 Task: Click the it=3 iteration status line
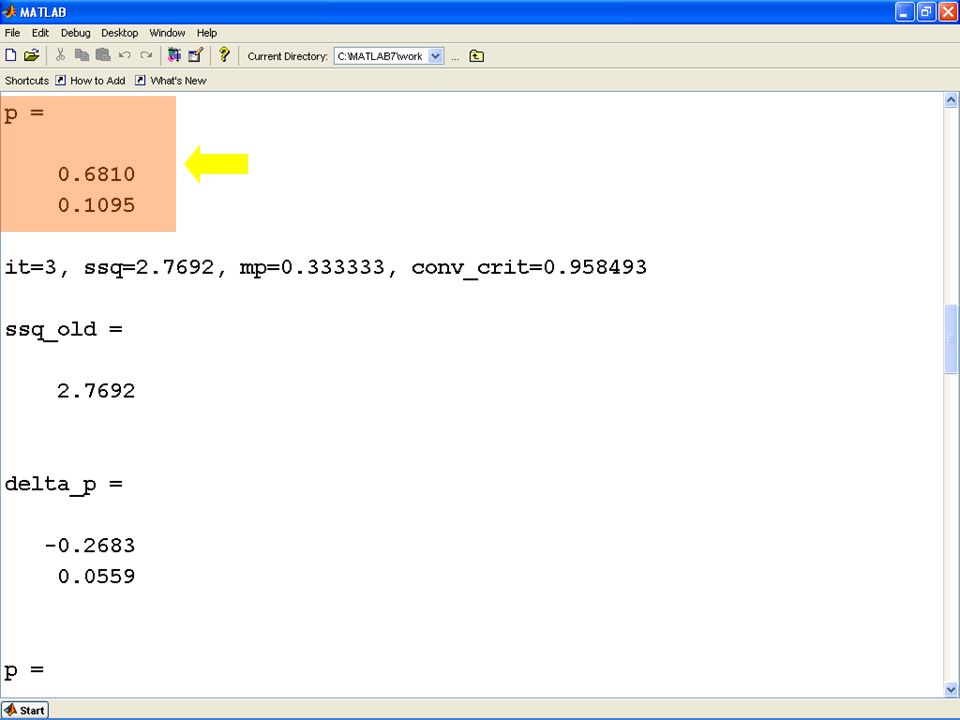pos(326,268)
